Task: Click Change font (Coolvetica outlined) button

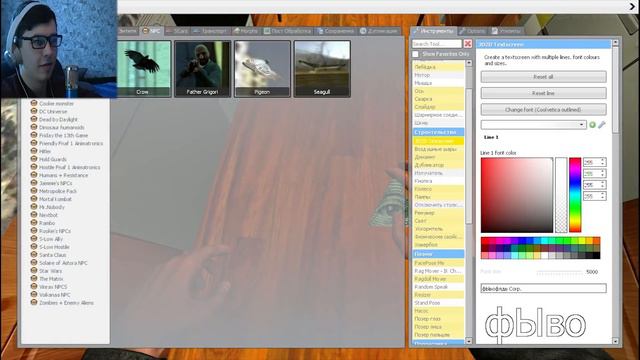Action: (x=543, y=110)
